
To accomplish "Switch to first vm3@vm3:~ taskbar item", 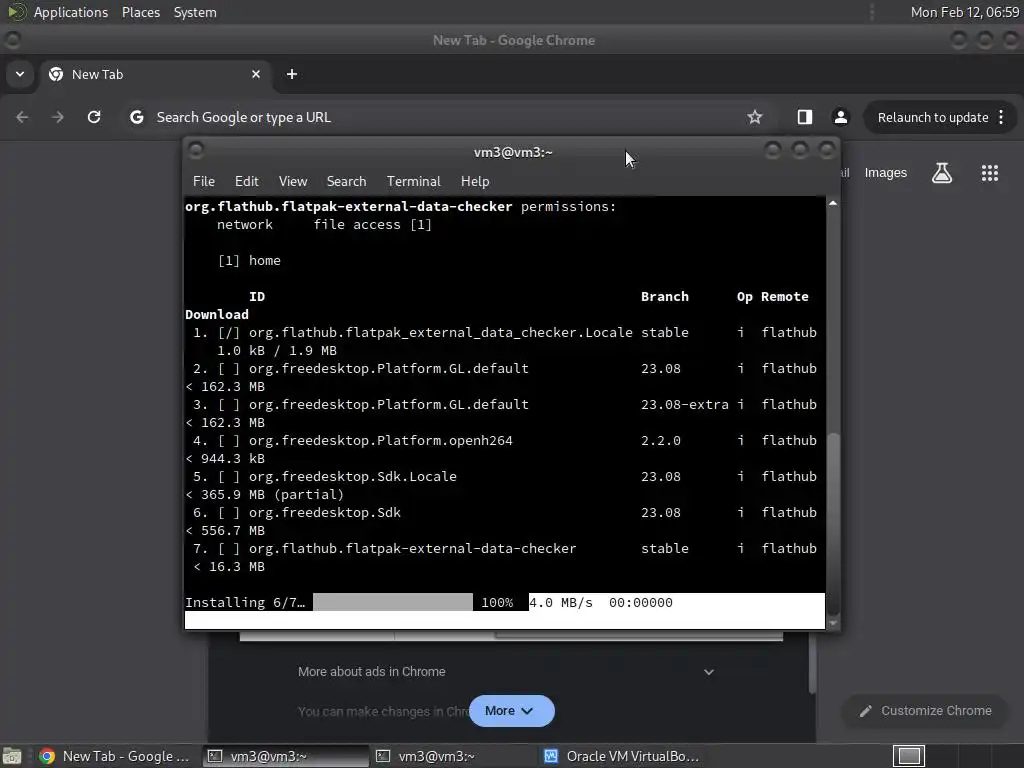I will click(286, 756).
